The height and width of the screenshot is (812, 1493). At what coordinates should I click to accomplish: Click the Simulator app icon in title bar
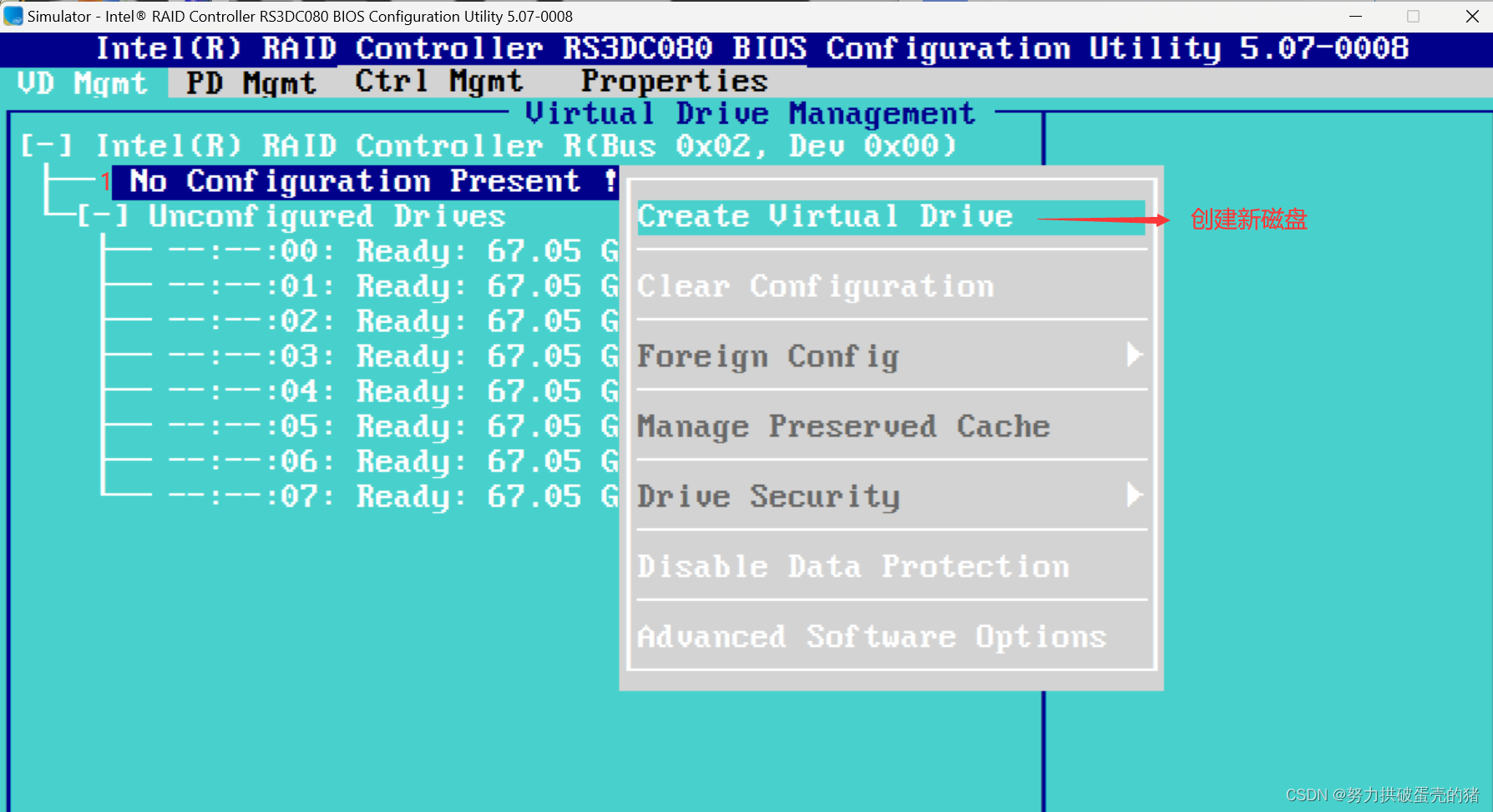(13, 16)
